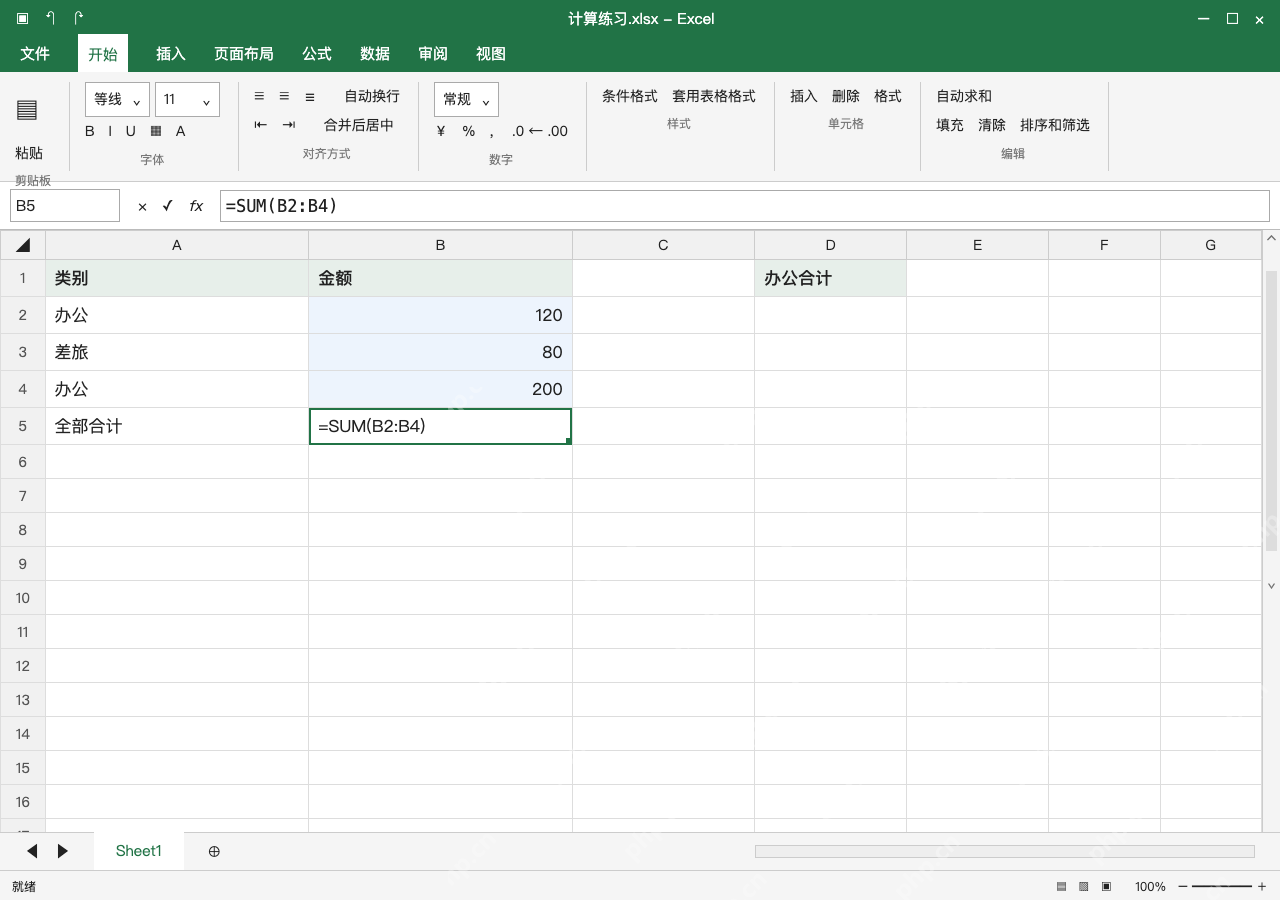Screen dimensions: 1280x900
Task: Increase indent in alignment group
Action: (289, 125)
